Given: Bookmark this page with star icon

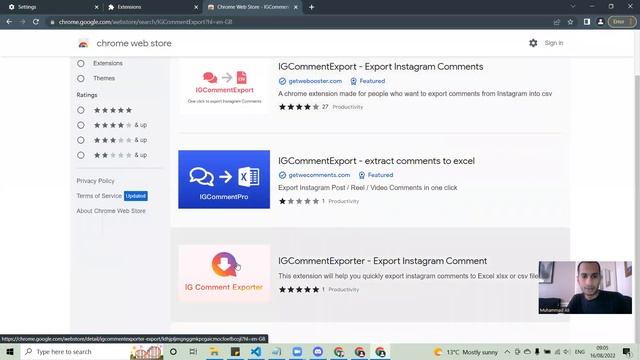Looking at the screenshot, I should click(570, 22).
